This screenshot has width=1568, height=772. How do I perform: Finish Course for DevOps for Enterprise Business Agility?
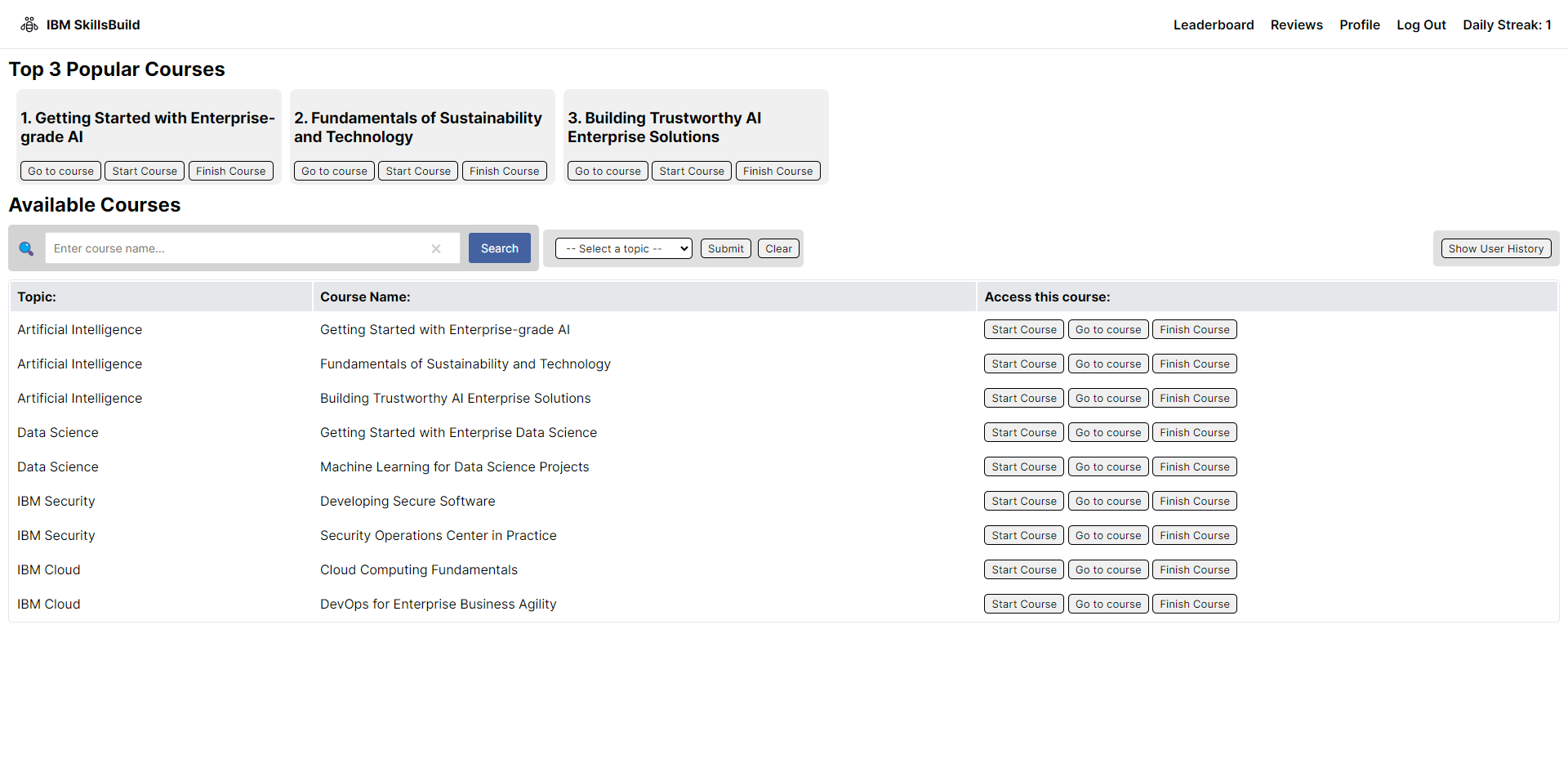coord(1195,604)
